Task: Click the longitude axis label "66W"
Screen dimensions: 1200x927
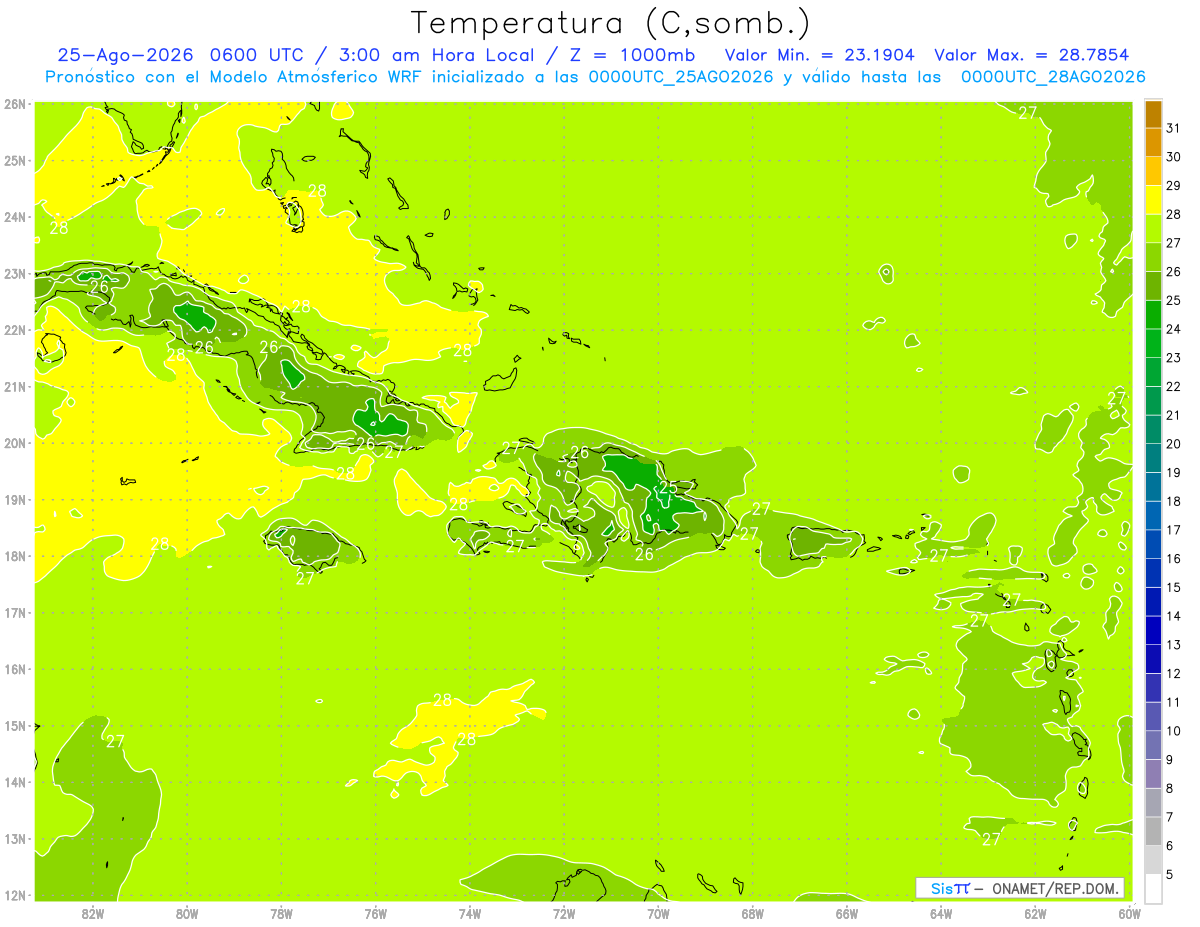Action: click(x=847, y=913)
